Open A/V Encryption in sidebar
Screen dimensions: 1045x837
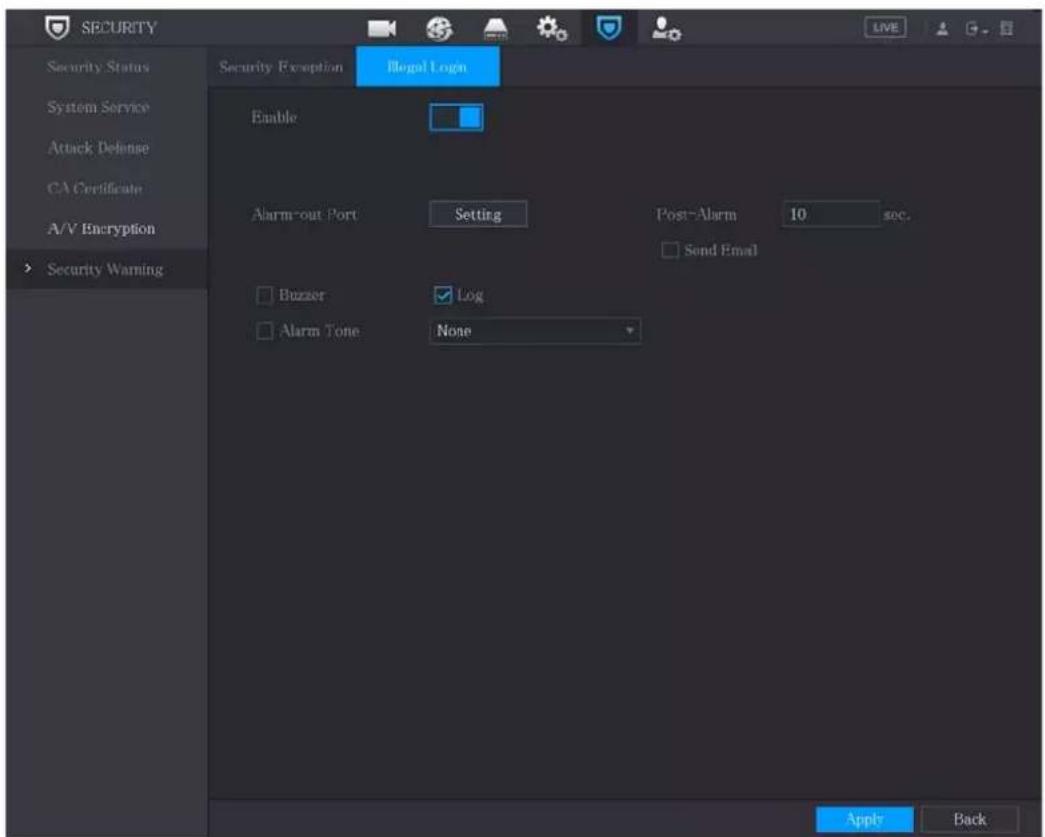101,229
